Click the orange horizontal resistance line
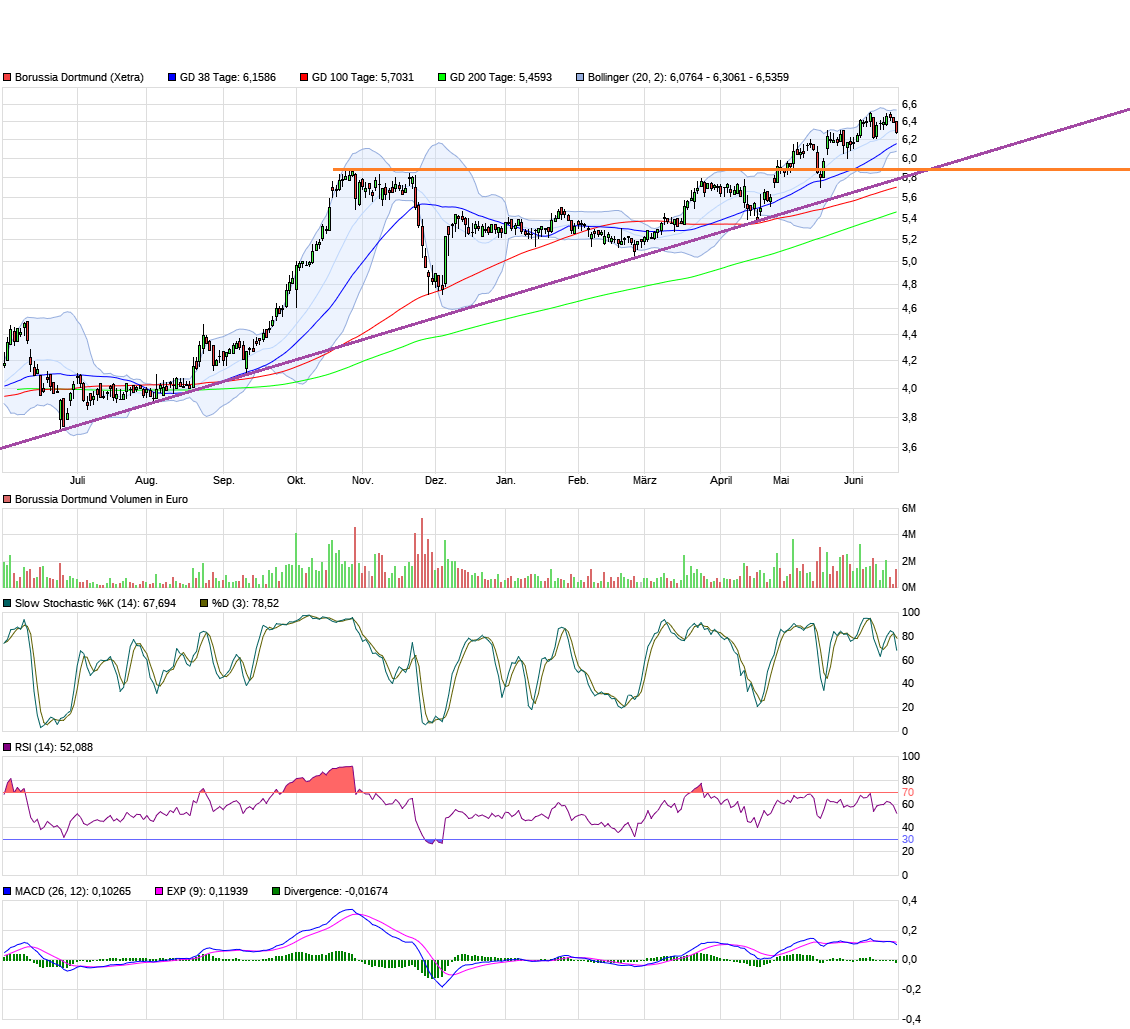This screenshot has width=1130, height=1029. click(x=731, y=170)
